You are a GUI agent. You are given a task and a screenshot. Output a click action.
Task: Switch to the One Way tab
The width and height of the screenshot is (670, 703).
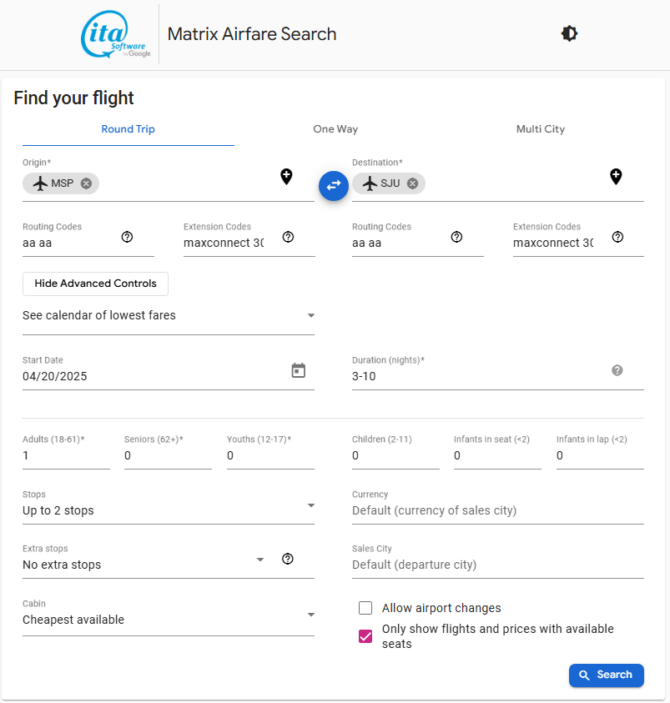[x=335, y=129]
